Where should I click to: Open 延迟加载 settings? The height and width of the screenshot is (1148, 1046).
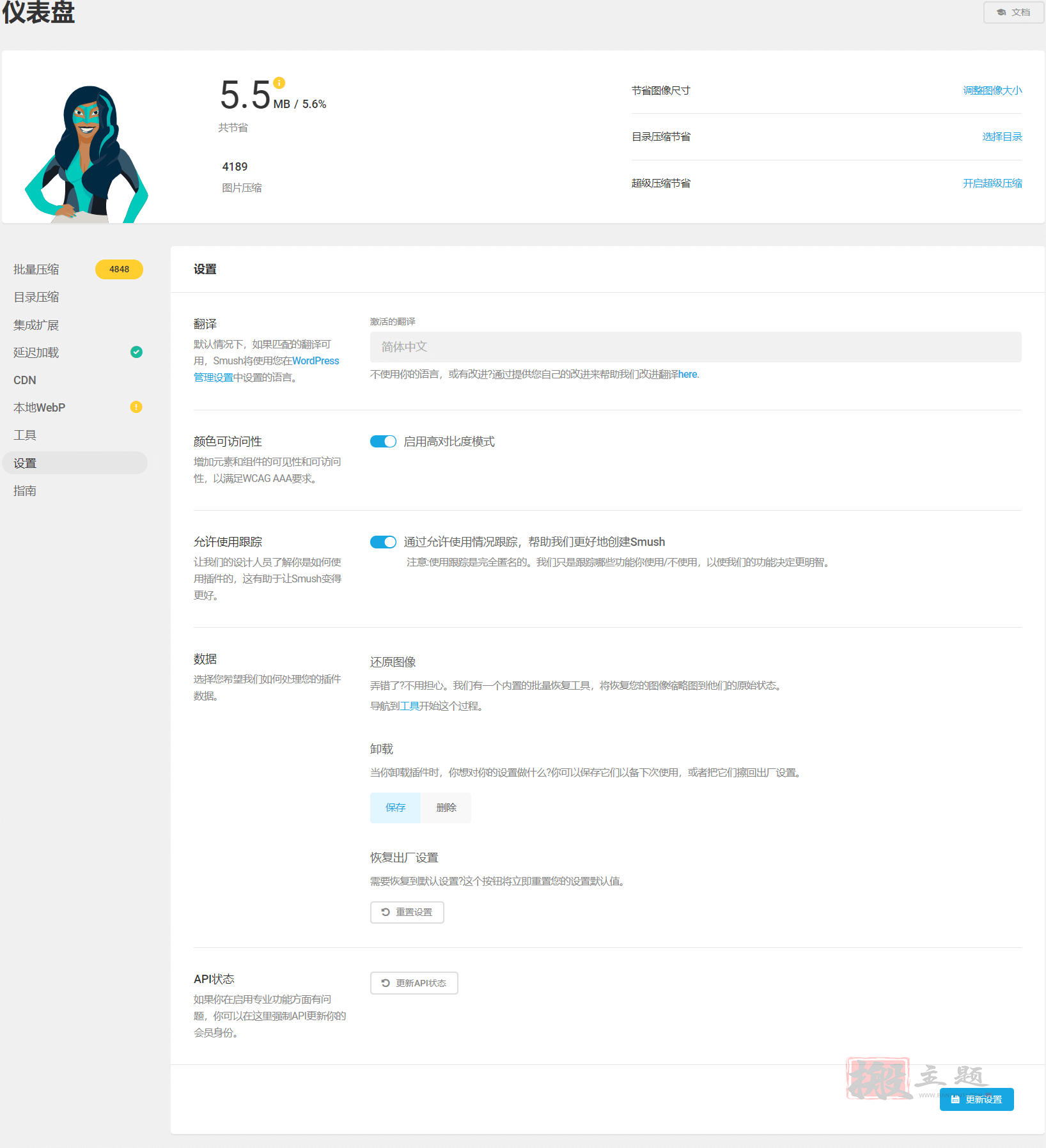36,353
